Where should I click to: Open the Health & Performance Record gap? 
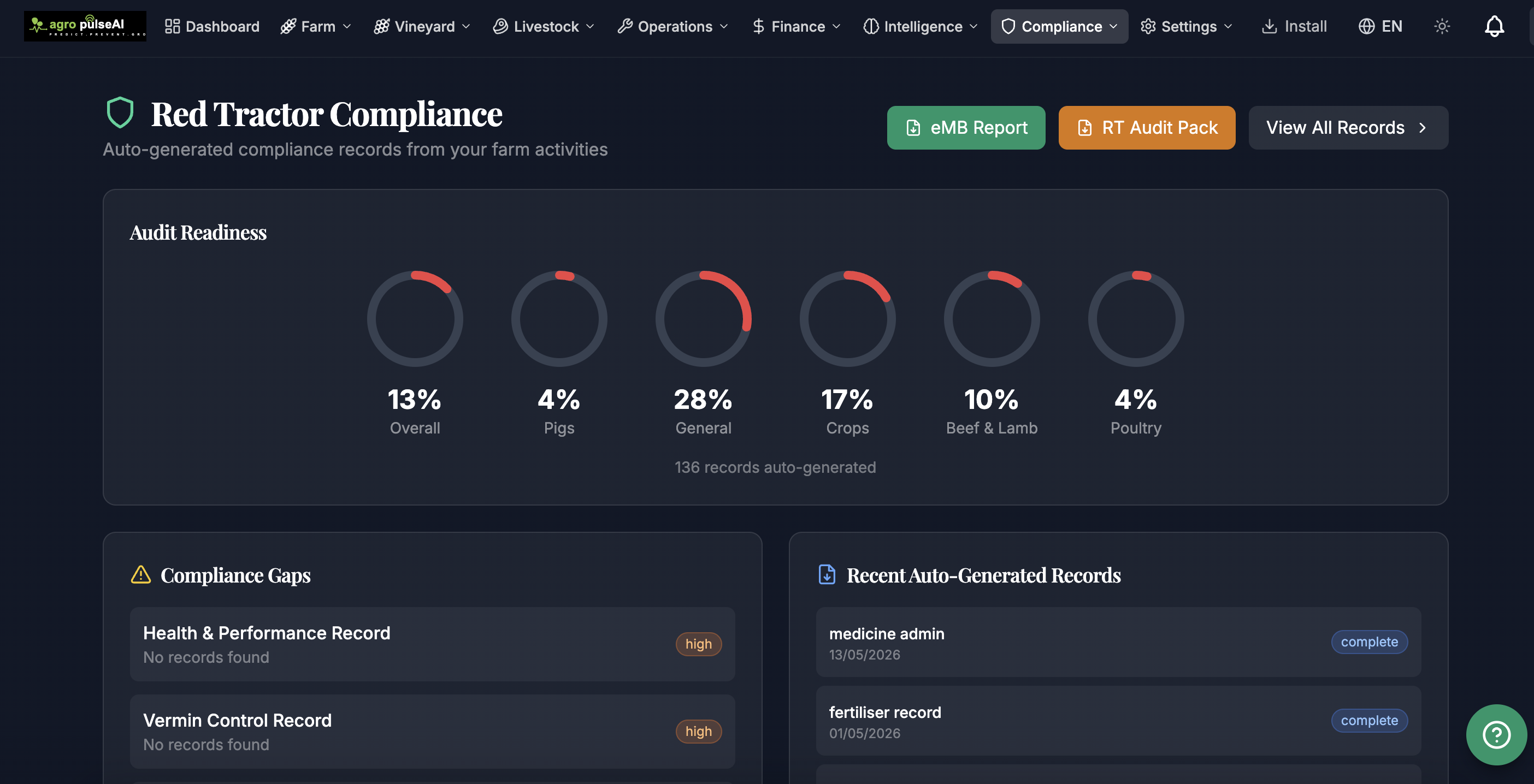(x=432, y=644)
